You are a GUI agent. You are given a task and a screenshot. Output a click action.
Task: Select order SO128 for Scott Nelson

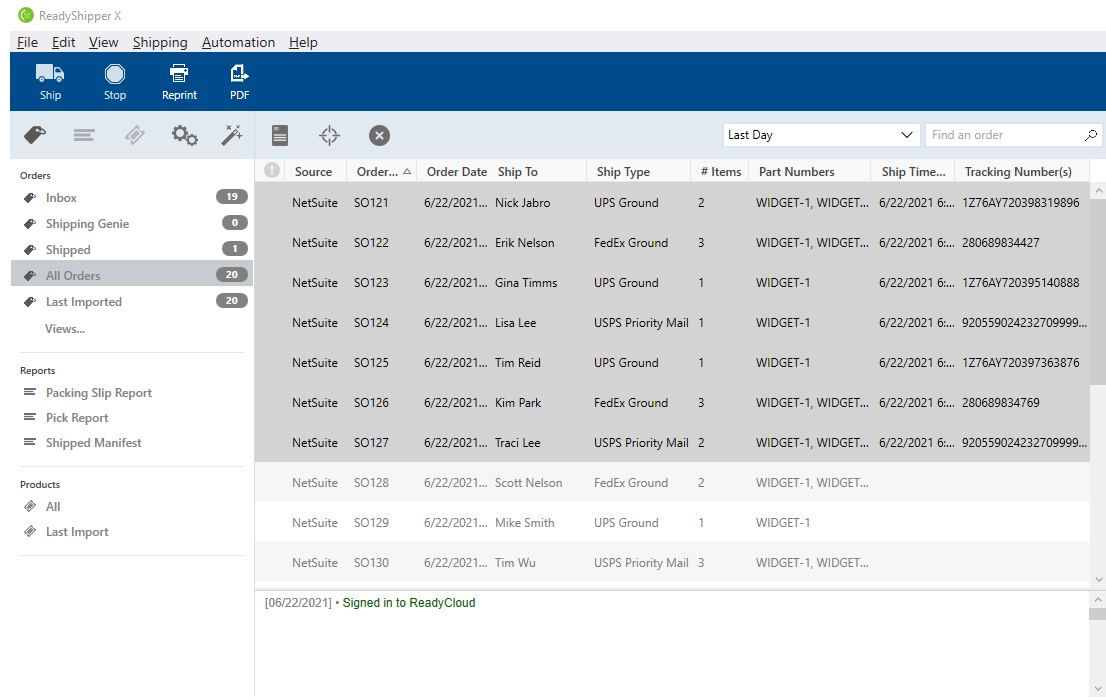(x=672, y=483)
